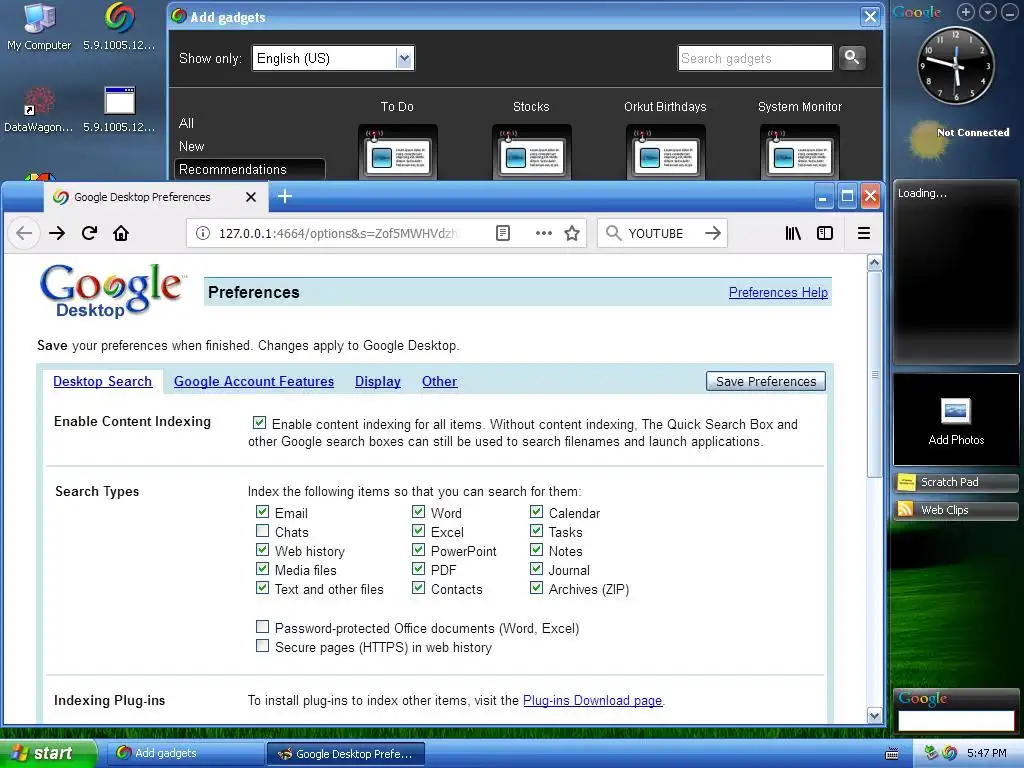Select the Orkut Birthdays gadget thumbnail

tap(665, 152)
